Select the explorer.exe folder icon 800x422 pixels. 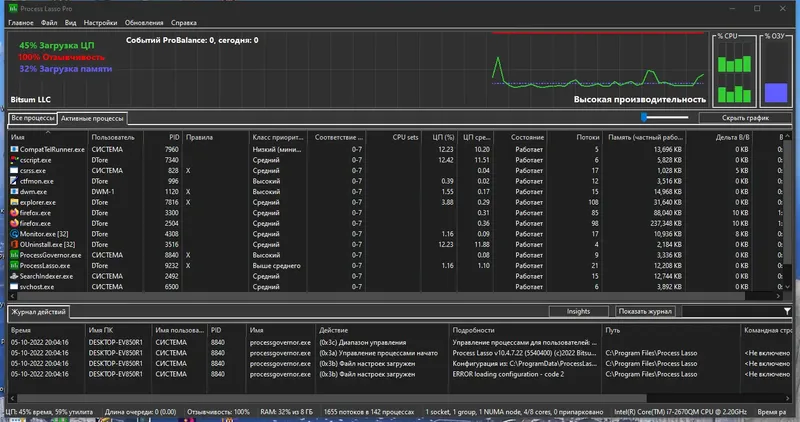coord(14,202)
